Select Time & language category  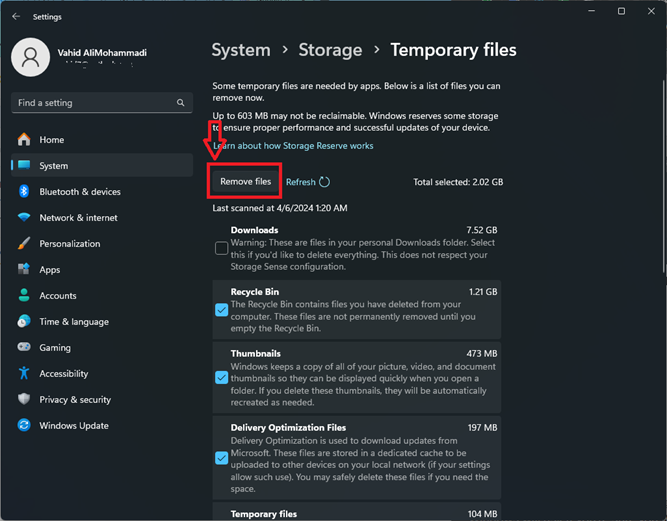pyautogui.click(x=102, y=321)
